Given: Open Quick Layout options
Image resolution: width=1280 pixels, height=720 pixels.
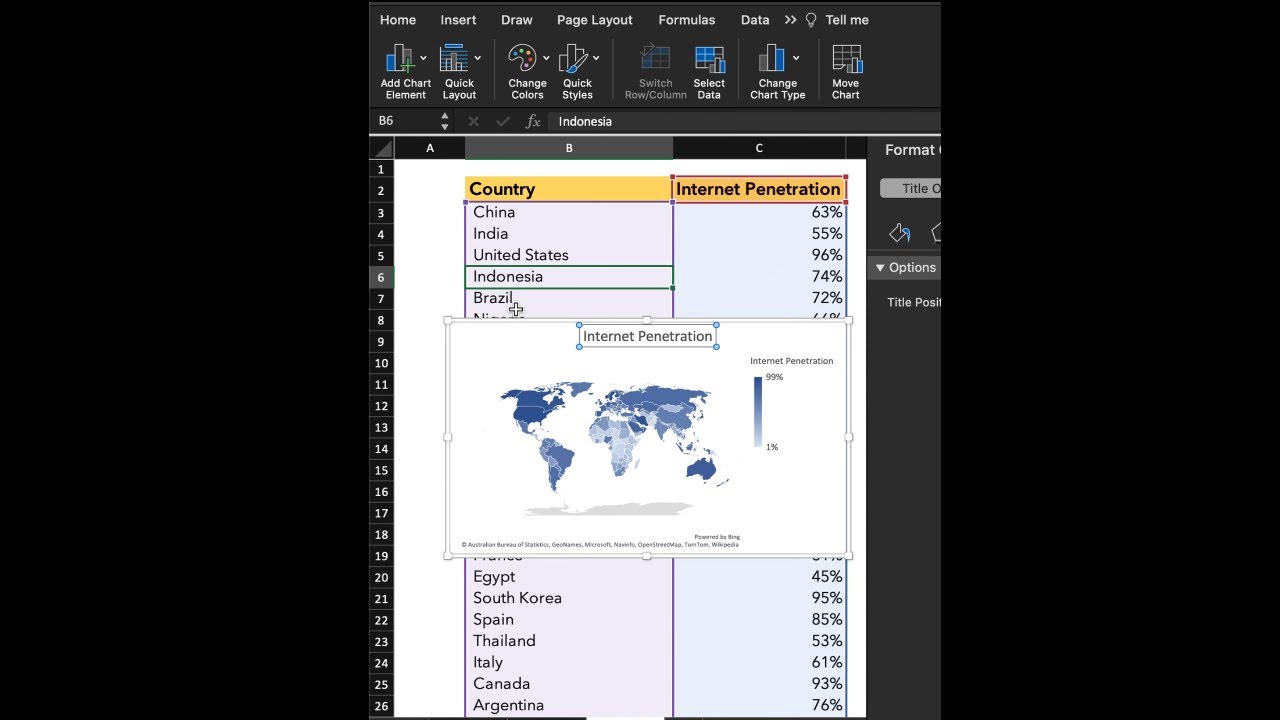Looking at the screenshot, I should pyautogui.click(x=459, y=72).
